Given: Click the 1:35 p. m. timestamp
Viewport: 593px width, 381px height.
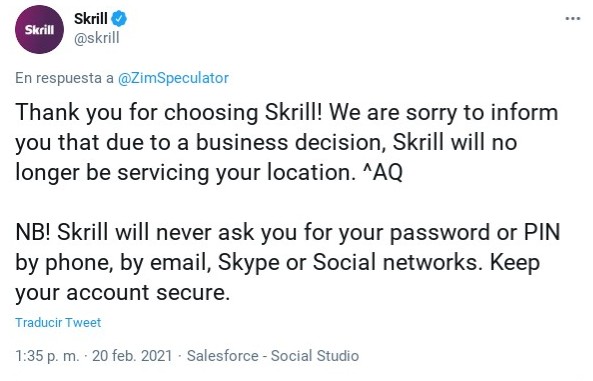Looking at the screenshot, I should (x=47, y=356).
